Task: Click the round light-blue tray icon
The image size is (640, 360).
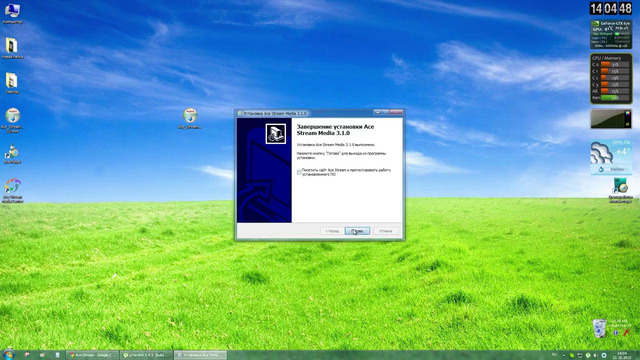Action: 604,356
